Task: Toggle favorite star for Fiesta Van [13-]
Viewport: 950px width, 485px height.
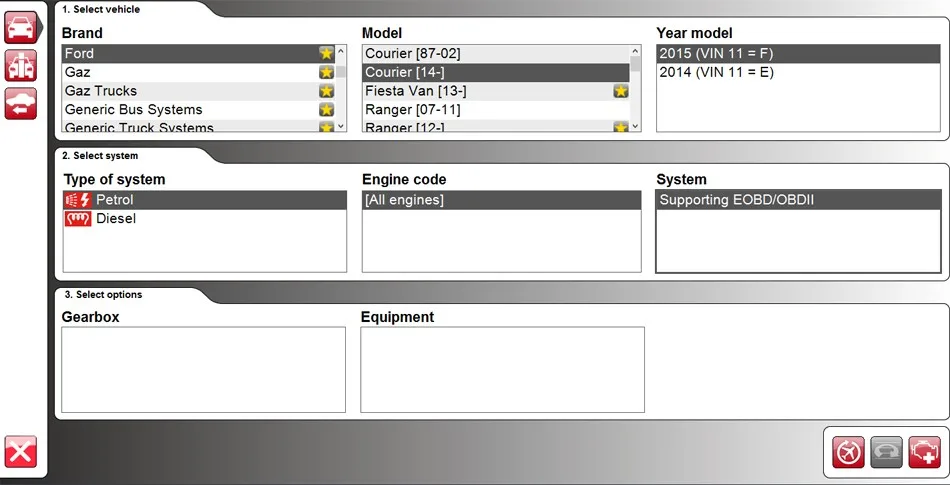Action: click(x=621, y=91)
